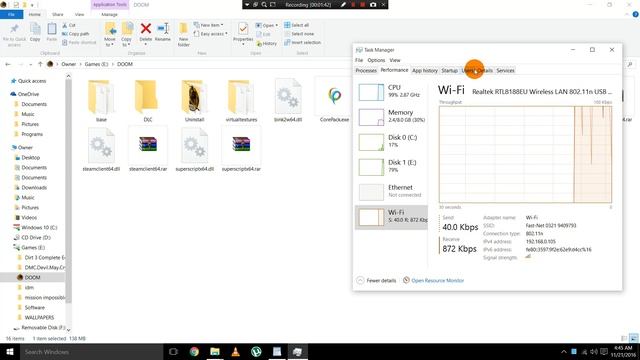Navigate back in File Explorer
The image size is (640, 360).
click(8, 64)
